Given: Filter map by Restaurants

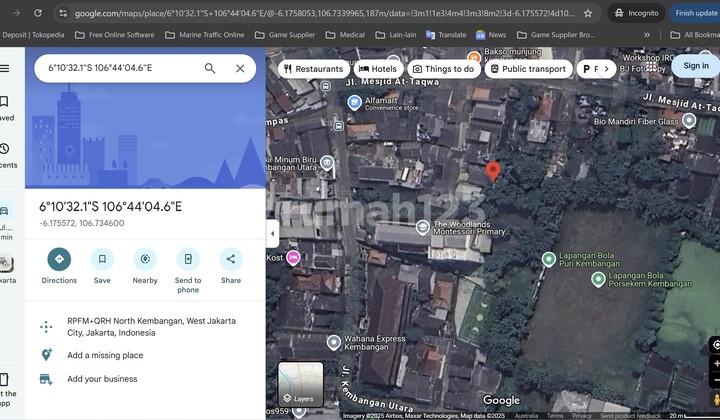Looking at the screenshot, I should coord(314,69).
